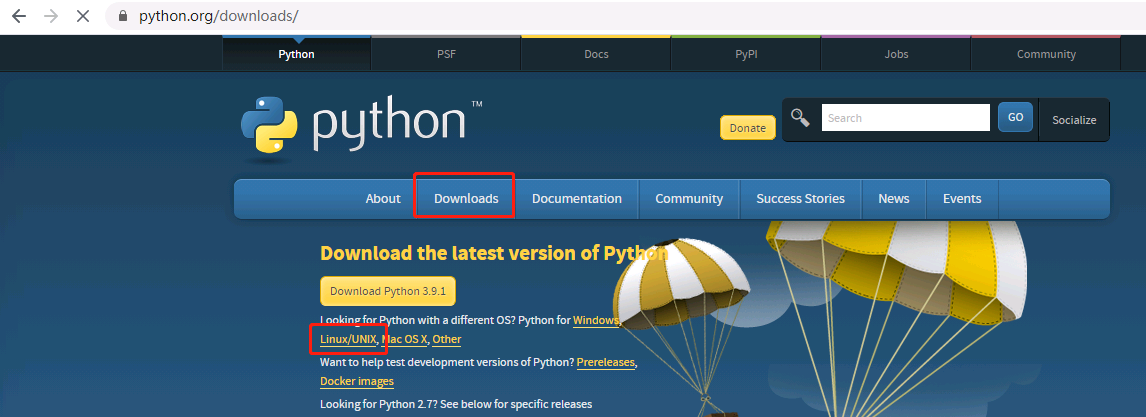Click the browser forward arrow
Screen dimensions: 1146x417
click(x=51, y=16)
